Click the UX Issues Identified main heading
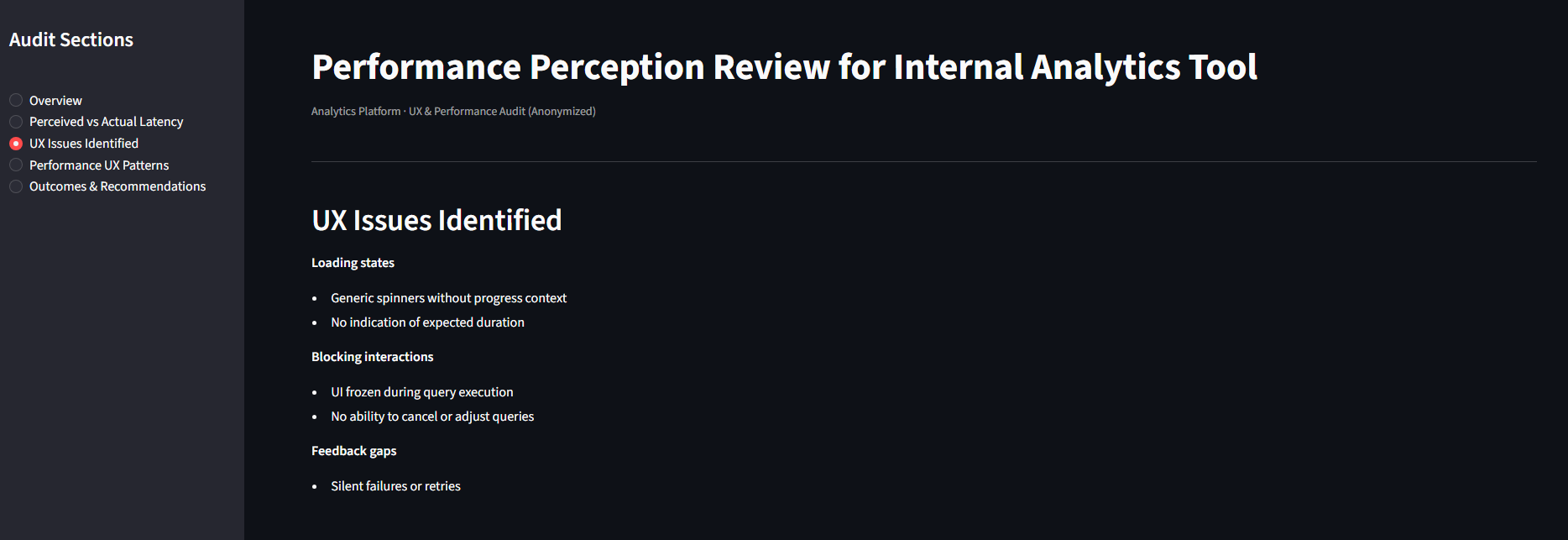Screen dimensions: 1568x540 (436, 220)
